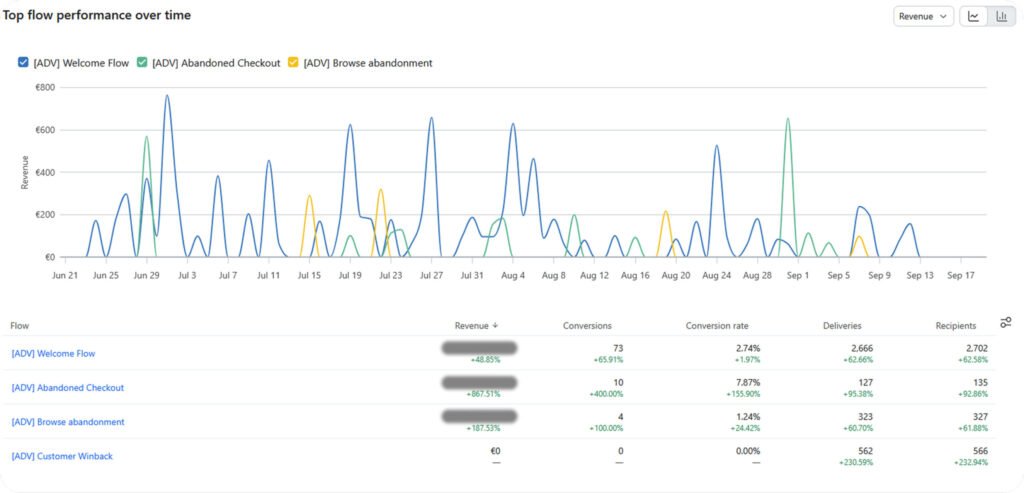Click the Browse abandonment peak near Jul 22
Image resolution: width=1024 pixels, height=493 pixels.
pos(381,190)
